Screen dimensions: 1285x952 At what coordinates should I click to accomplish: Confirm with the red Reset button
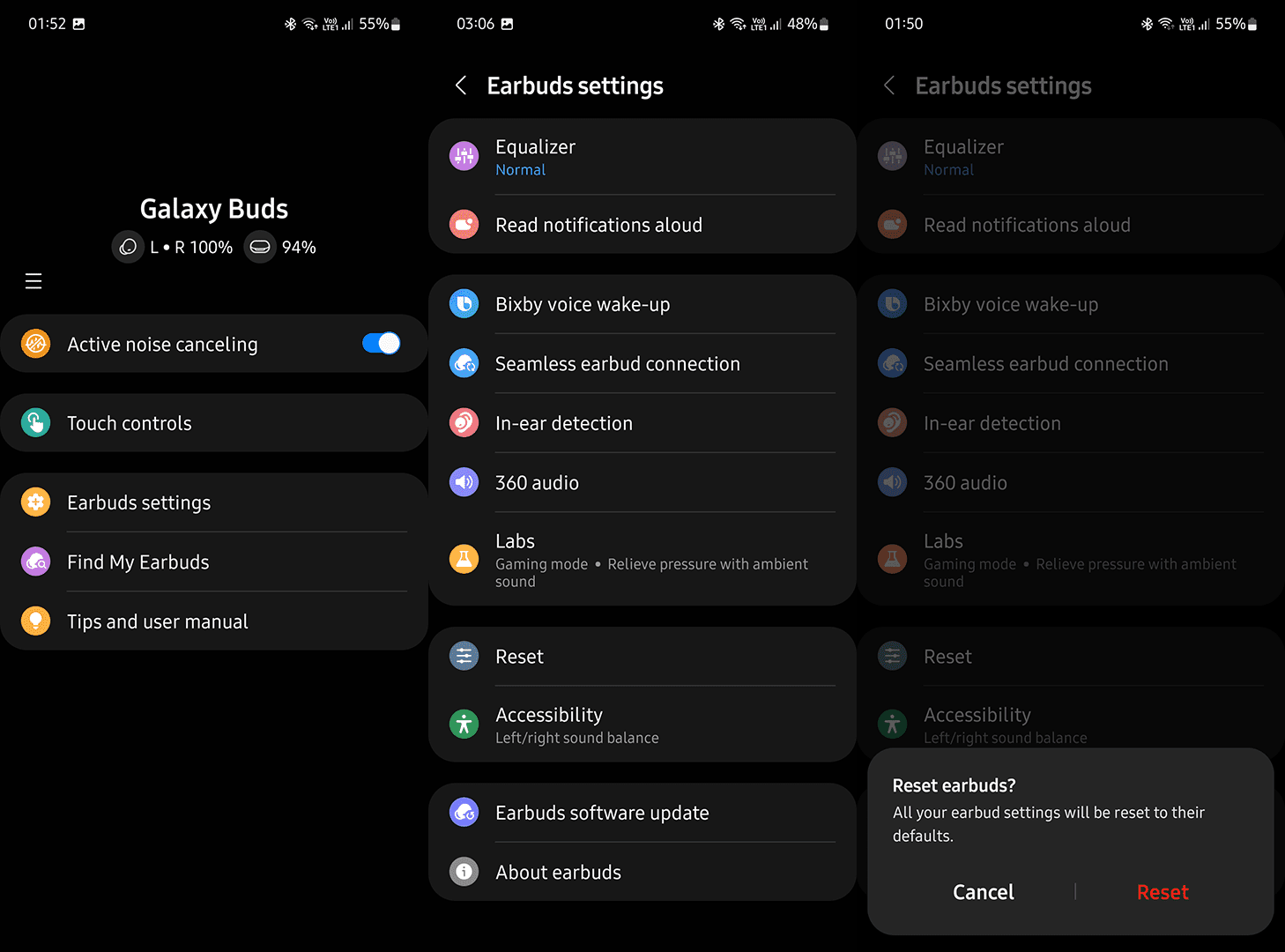click(x=1162, y=892)
